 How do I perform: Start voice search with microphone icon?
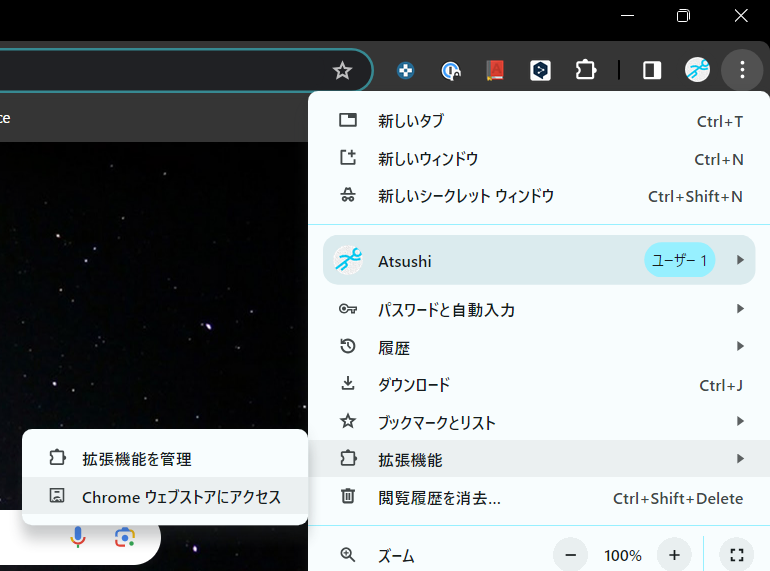pos(78,538)
